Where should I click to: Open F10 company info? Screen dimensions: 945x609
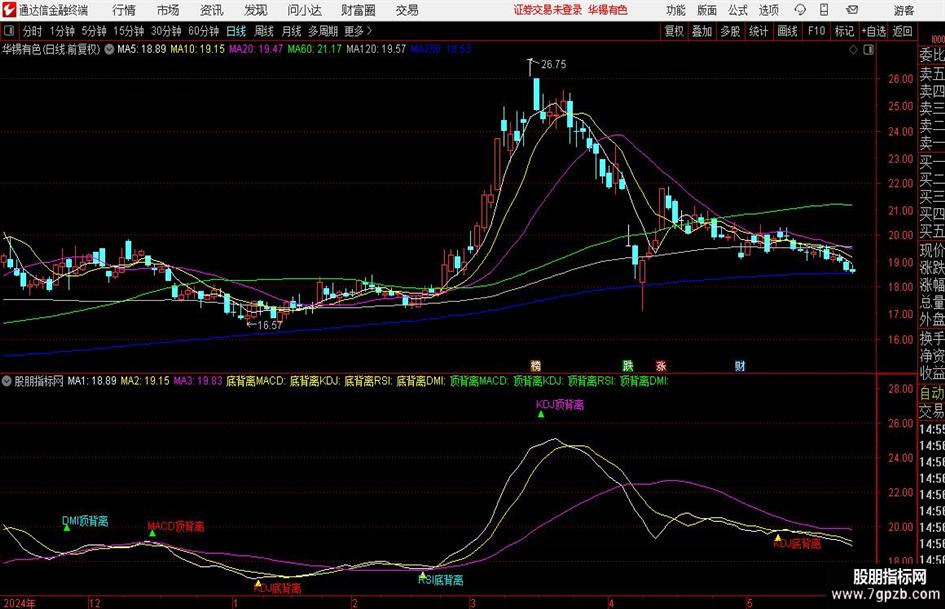(817, 31)
